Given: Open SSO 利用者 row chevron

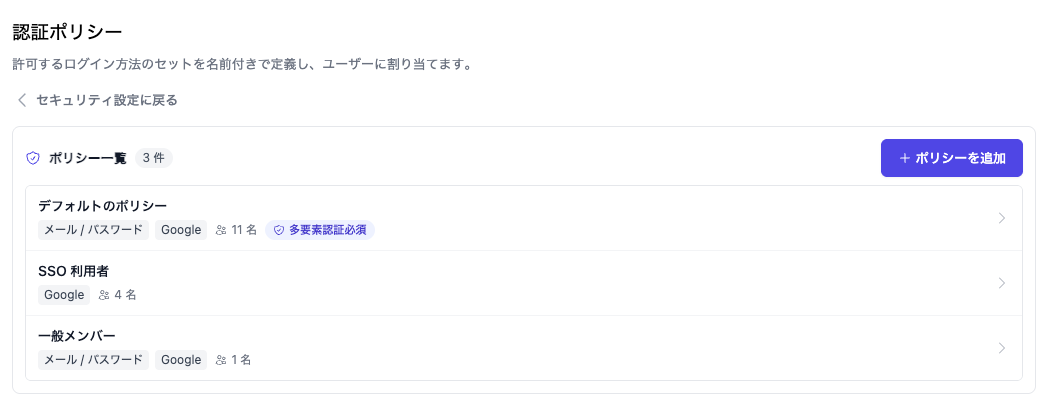Looking at the screenshot, I should point(1002,283).
